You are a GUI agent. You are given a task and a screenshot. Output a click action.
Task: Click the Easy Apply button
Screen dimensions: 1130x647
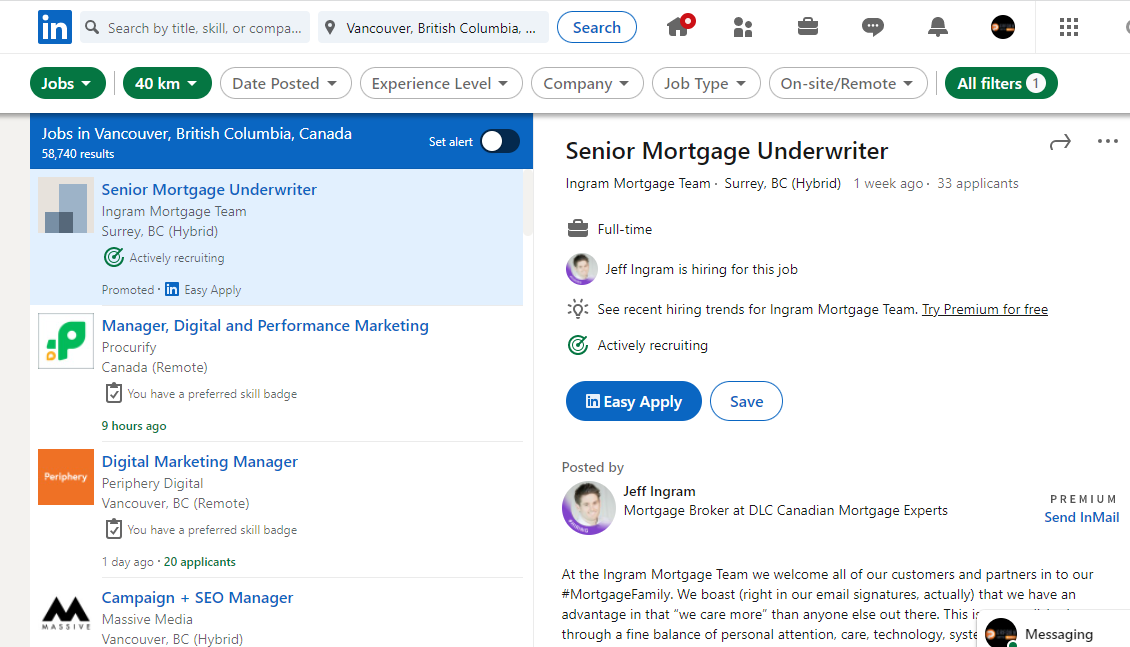click(633, 401)
